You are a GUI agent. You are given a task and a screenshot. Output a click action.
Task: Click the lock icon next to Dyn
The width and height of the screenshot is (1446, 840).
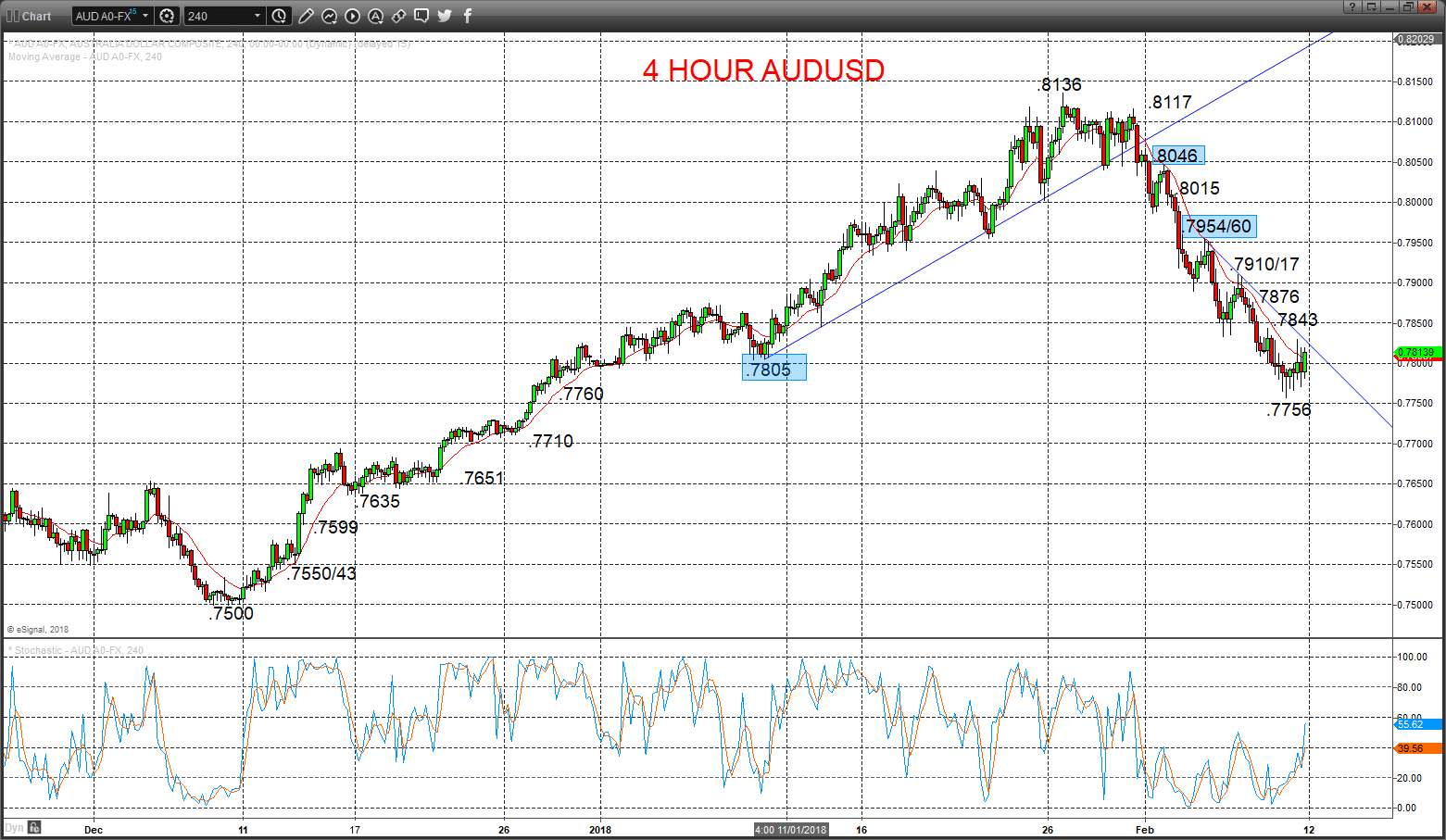34,827
